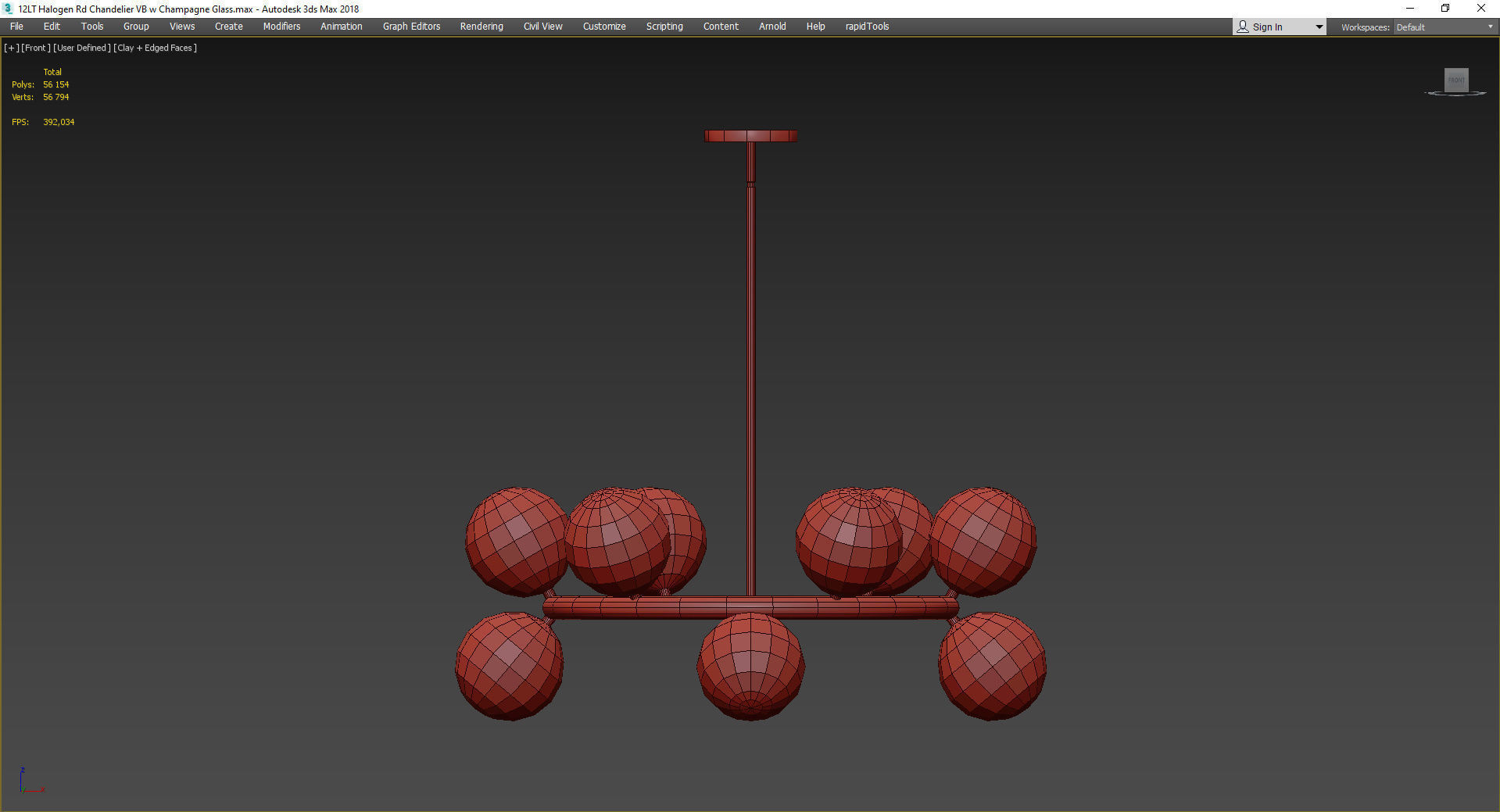The height and width of the screenshot is (812, 1500).
Task: Click the user profile icon beside Sign In
Action: pyautogui.click(x=1243, y=27)
